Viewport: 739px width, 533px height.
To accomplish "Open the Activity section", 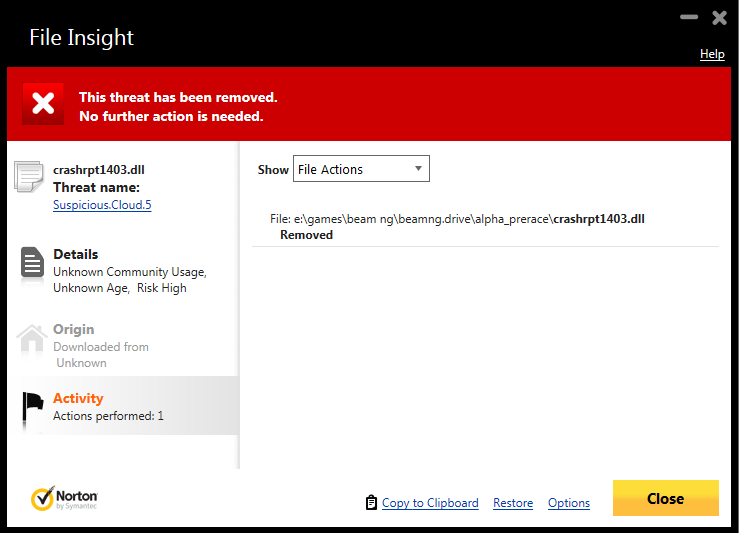I will [123, 406].
